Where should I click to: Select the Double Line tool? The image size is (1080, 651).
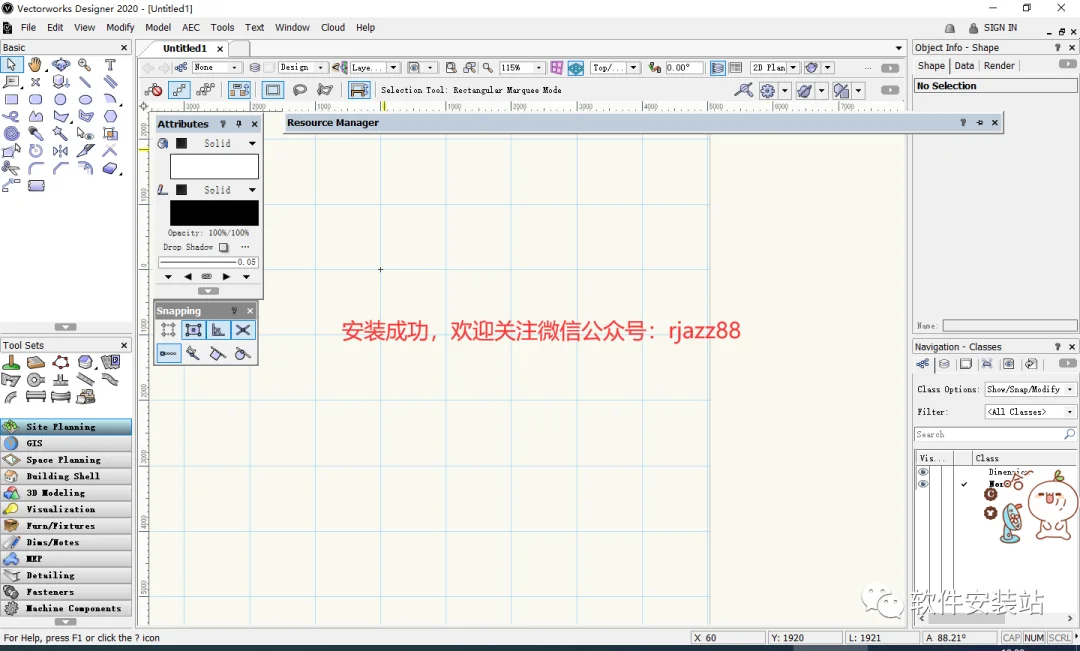point(110,82)
